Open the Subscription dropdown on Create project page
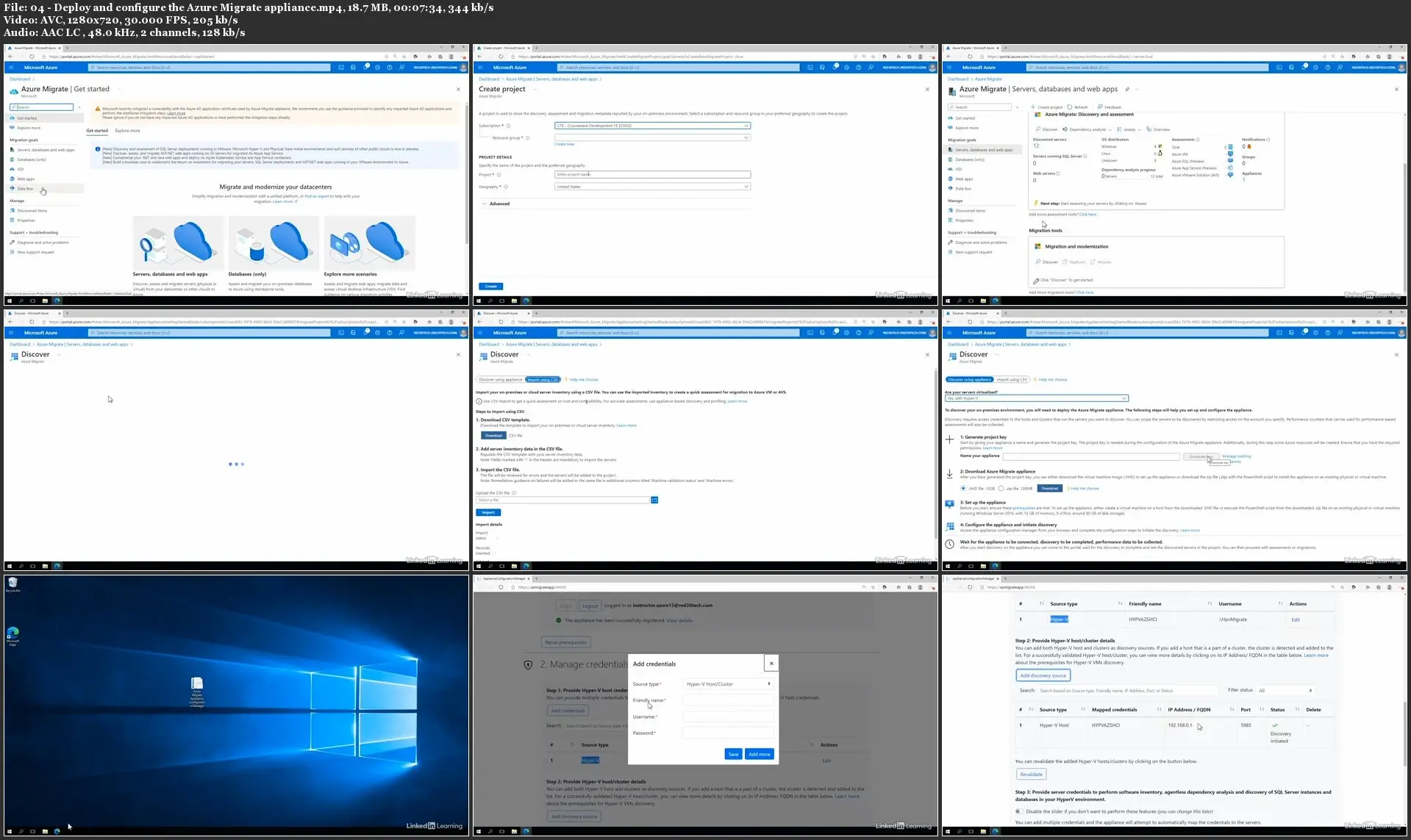This screenshot has height=840, width=1411. pos(652,126)
